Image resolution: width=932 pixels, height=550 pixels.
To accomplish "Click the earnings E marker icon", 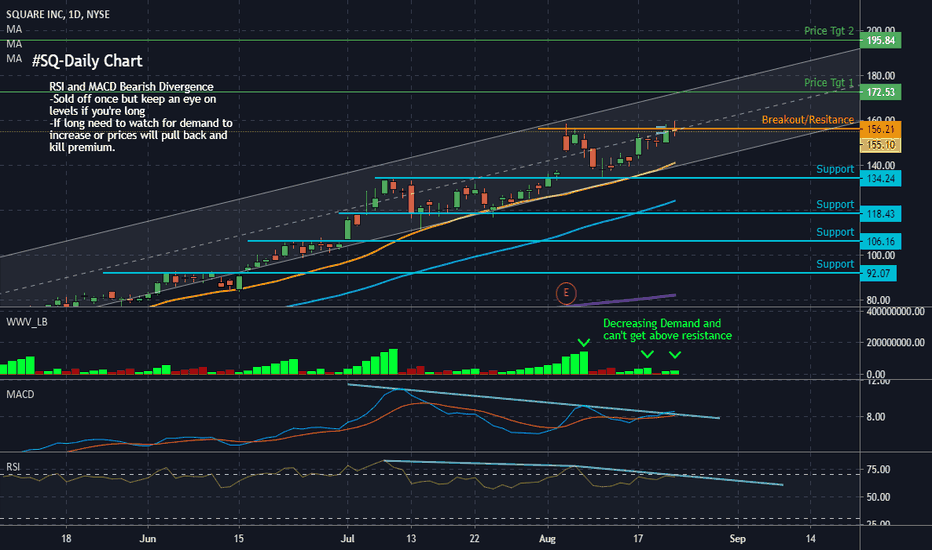I will [566, 293].
